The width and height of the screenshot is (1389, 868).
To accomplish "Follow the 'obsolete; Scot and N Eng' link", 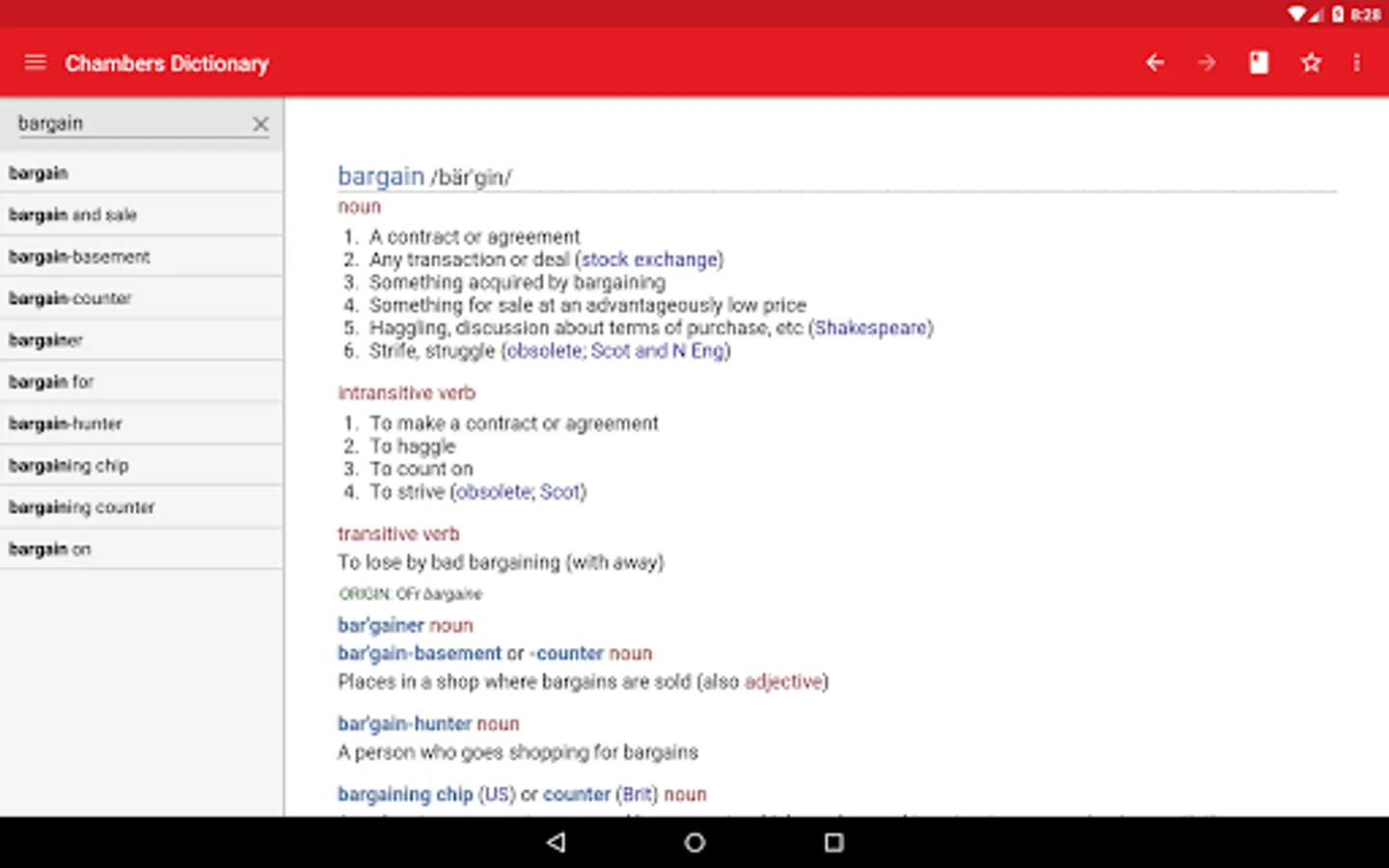I will click(615, 351).
